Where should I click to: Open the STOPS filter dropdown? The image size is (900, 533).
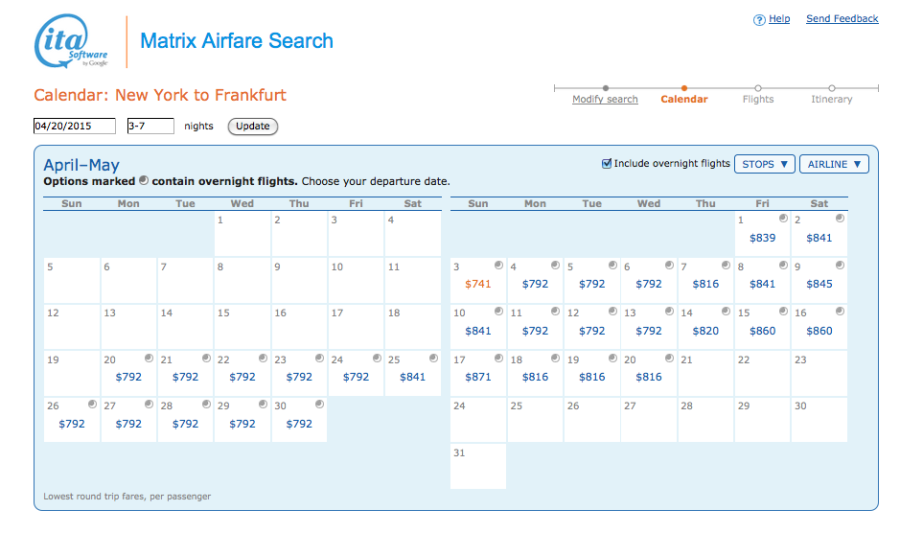point(764,164)
